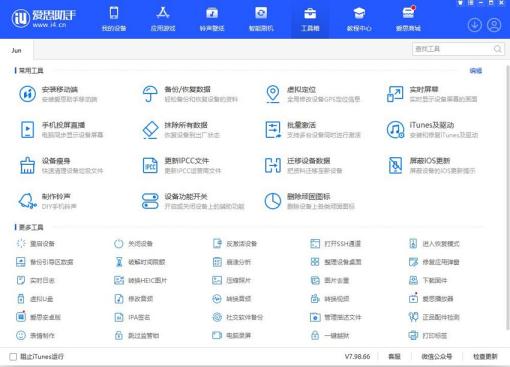Go to 智能刷机 (Smart Flash) section
510x367 pixels.
[261, 19]
